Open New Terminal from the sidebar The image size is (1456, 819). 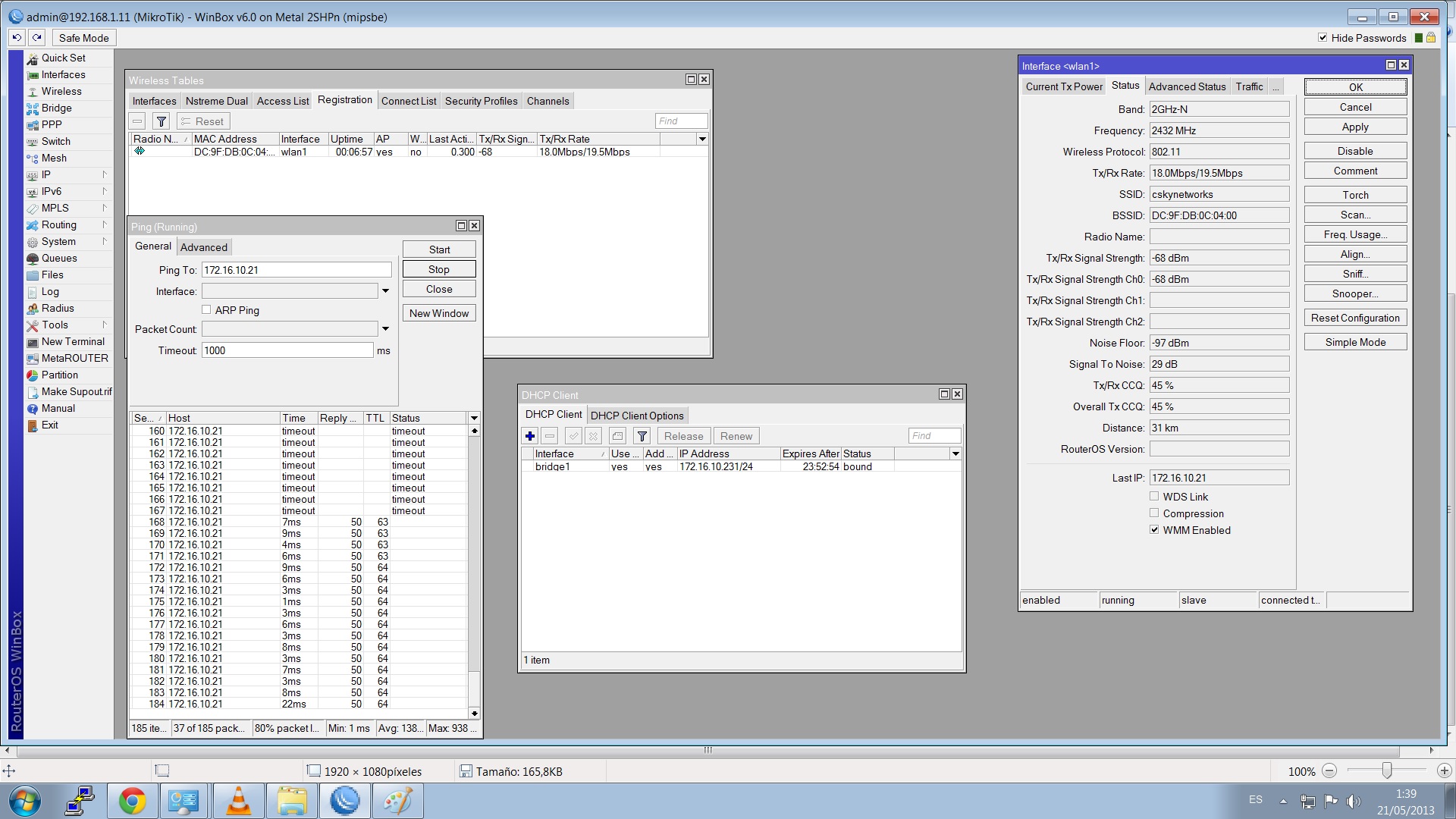[73, 341]
